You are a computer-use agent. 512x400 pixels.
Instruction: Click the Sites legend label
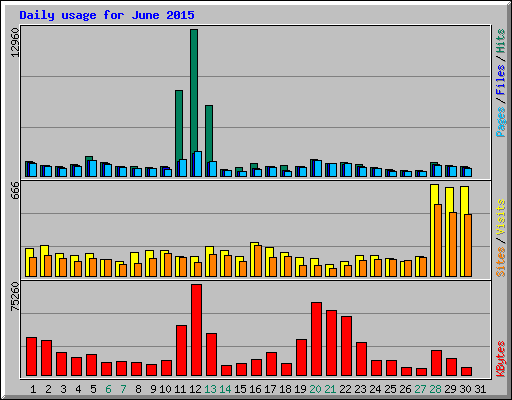[500, 262]
